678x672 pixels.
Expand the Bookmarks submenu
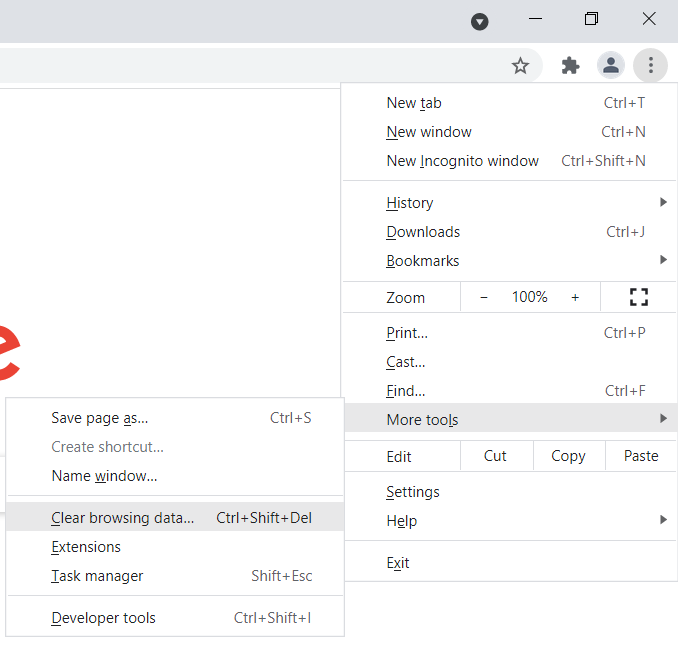(x=510, y=261)
